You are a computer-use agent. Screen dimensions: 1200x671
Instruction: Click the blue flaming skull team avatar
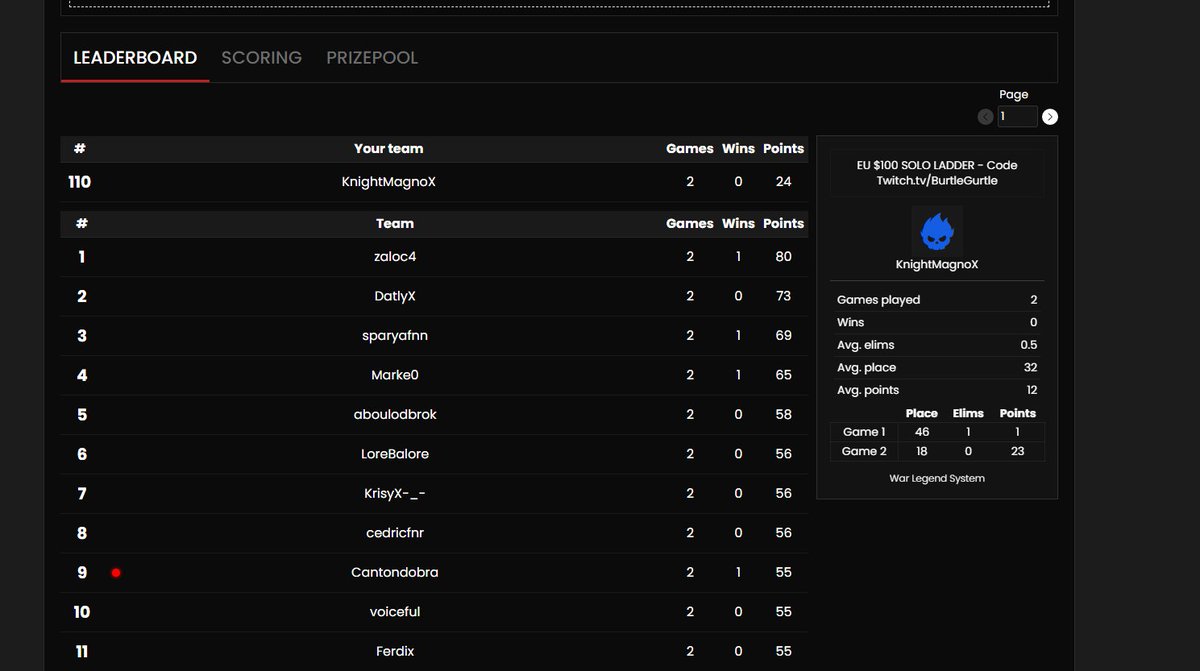[937, 226]
